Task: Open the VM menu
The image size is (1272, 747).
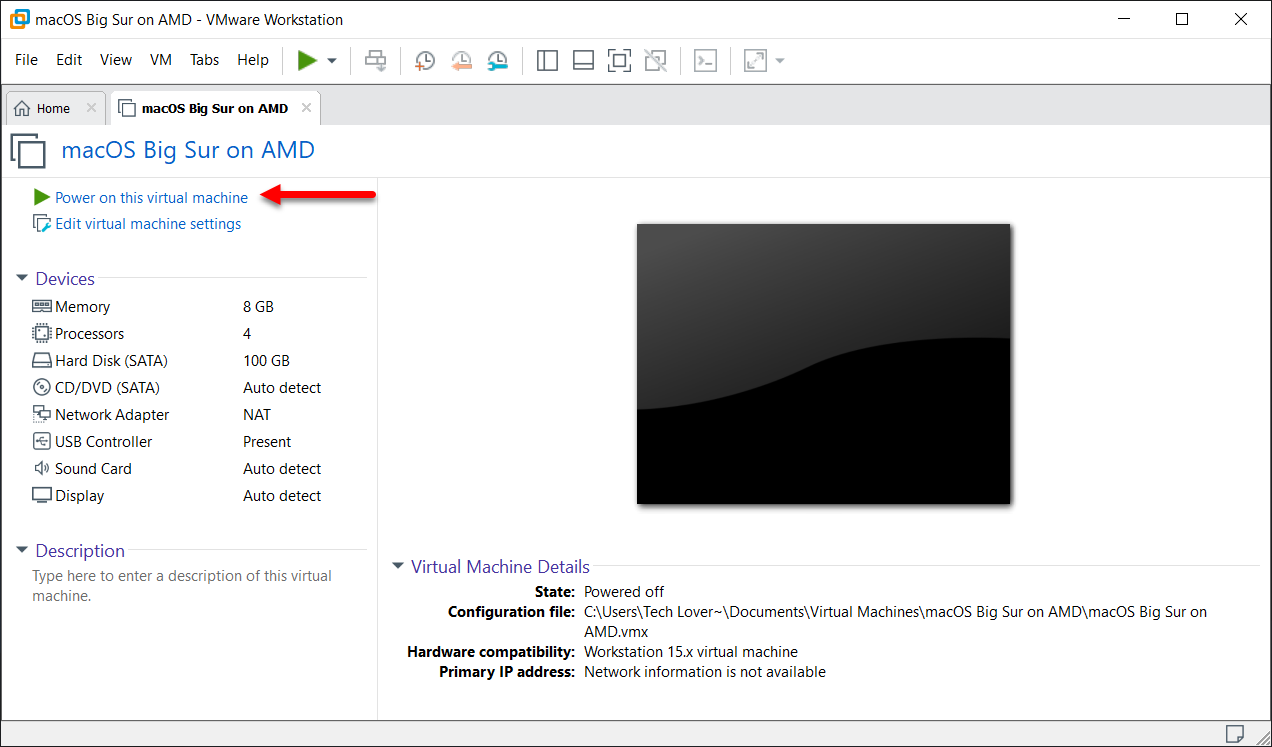Action: click(161, 60)
